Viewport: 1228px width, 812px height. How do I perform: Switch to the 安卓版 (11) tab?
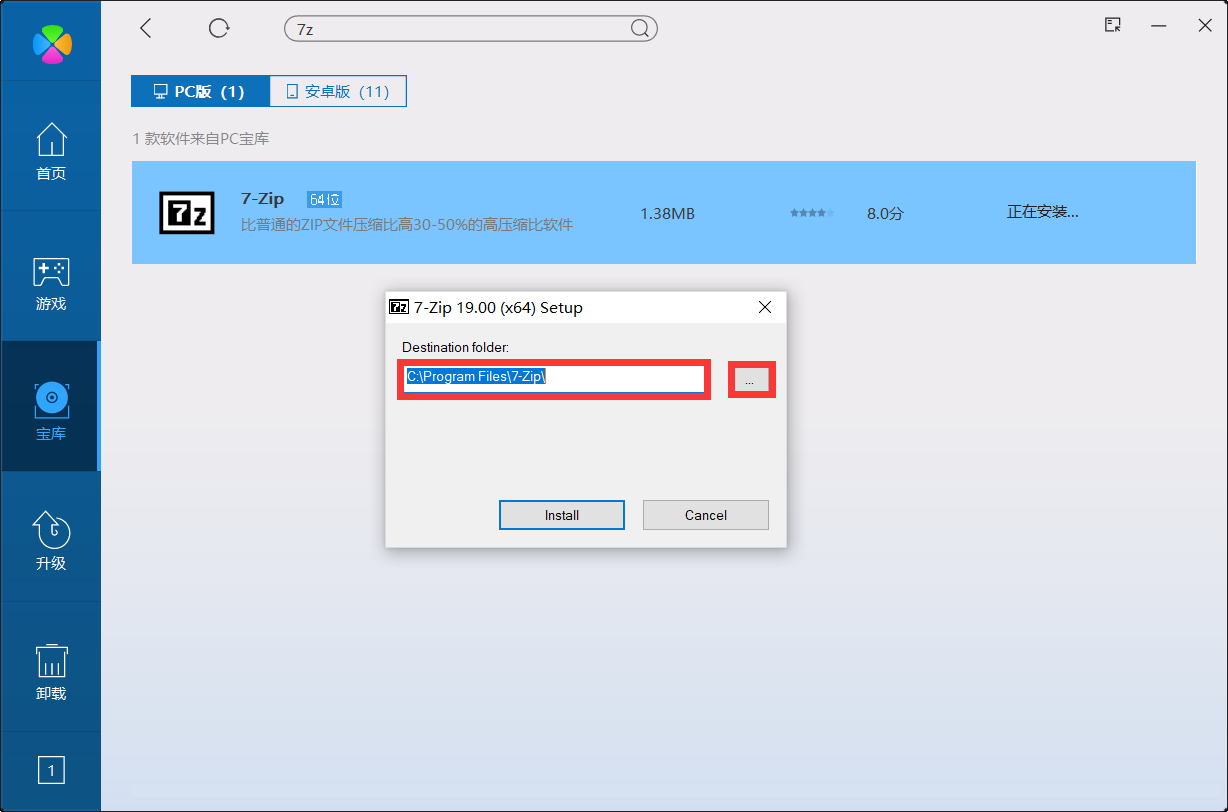[x=338, y=91]
